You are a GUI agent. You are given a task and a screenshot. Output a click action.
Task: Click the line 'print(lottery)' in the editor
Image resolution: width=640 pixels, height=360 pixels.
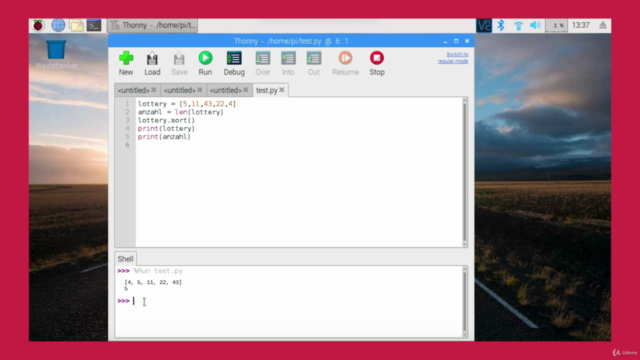pyautogui.click(x=166, y=128)
